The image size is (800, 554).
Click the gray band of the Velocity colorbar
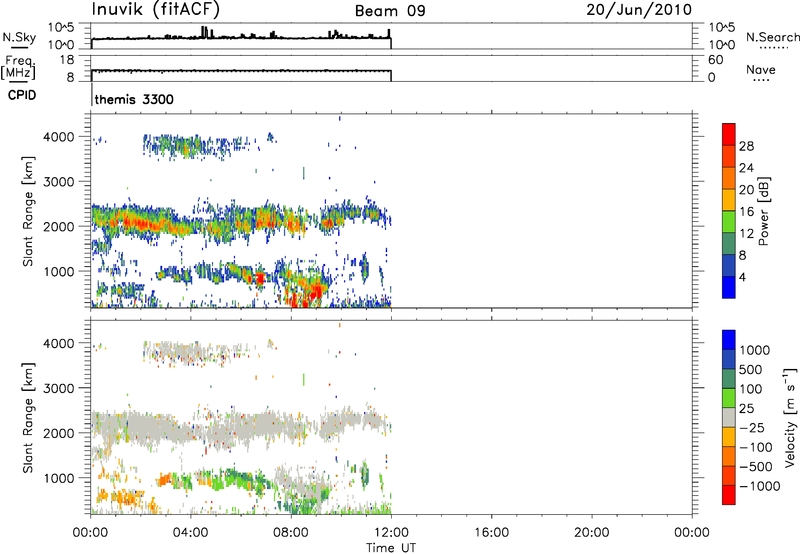tap(729, 418)
